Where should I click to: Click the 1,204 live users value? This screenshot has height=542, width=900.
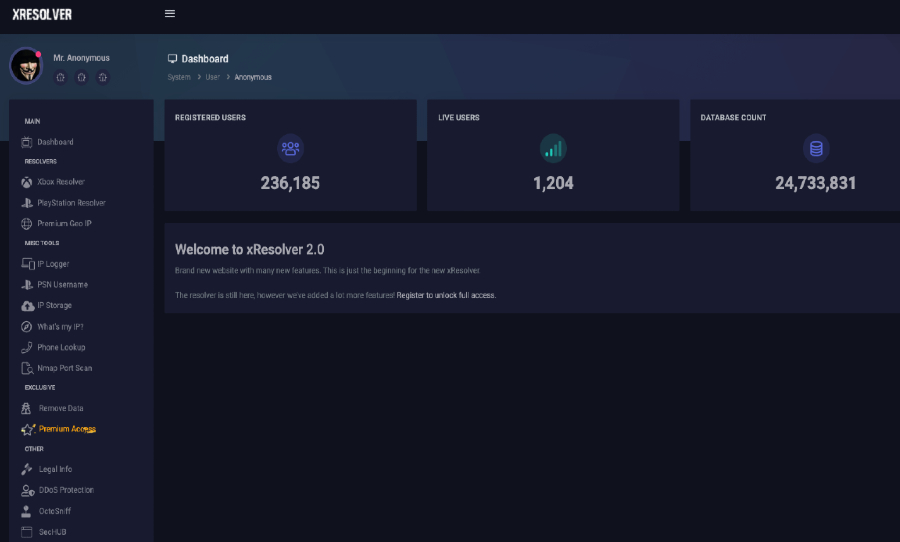point(553,183)
